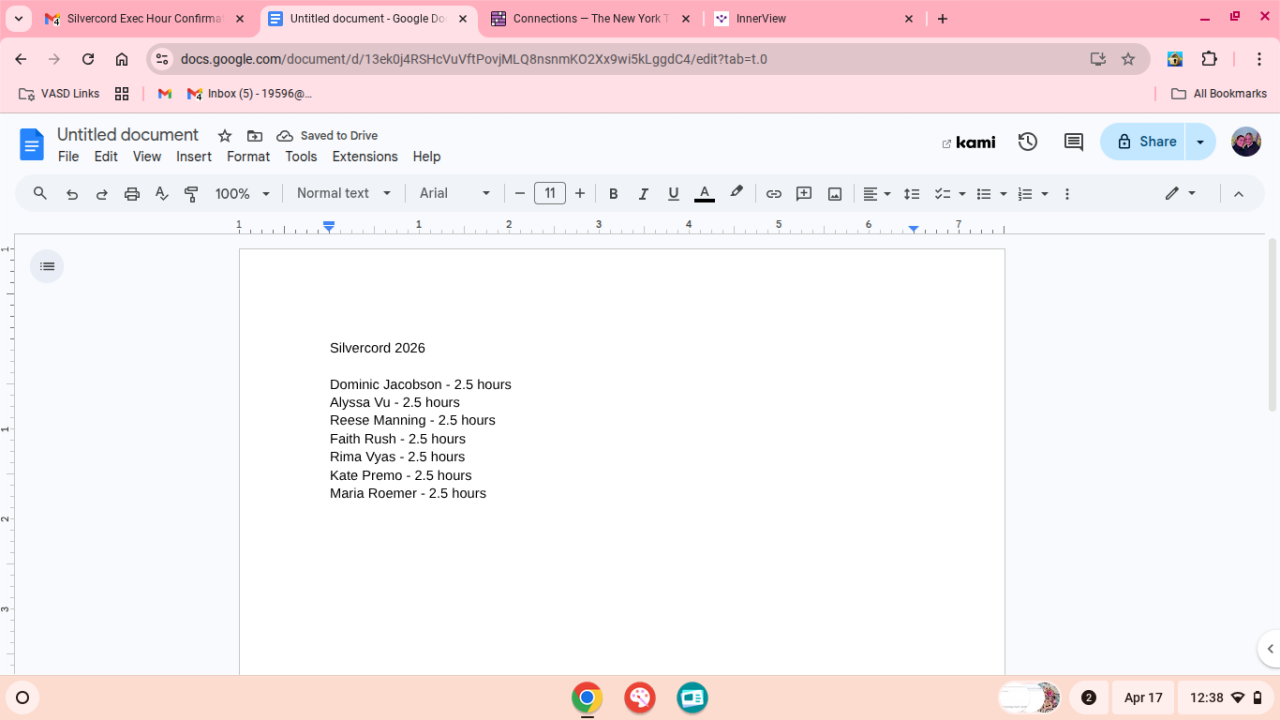Open the Tools menu
This screenshot has height=720, width=1280.
click(x=301, y=157)
